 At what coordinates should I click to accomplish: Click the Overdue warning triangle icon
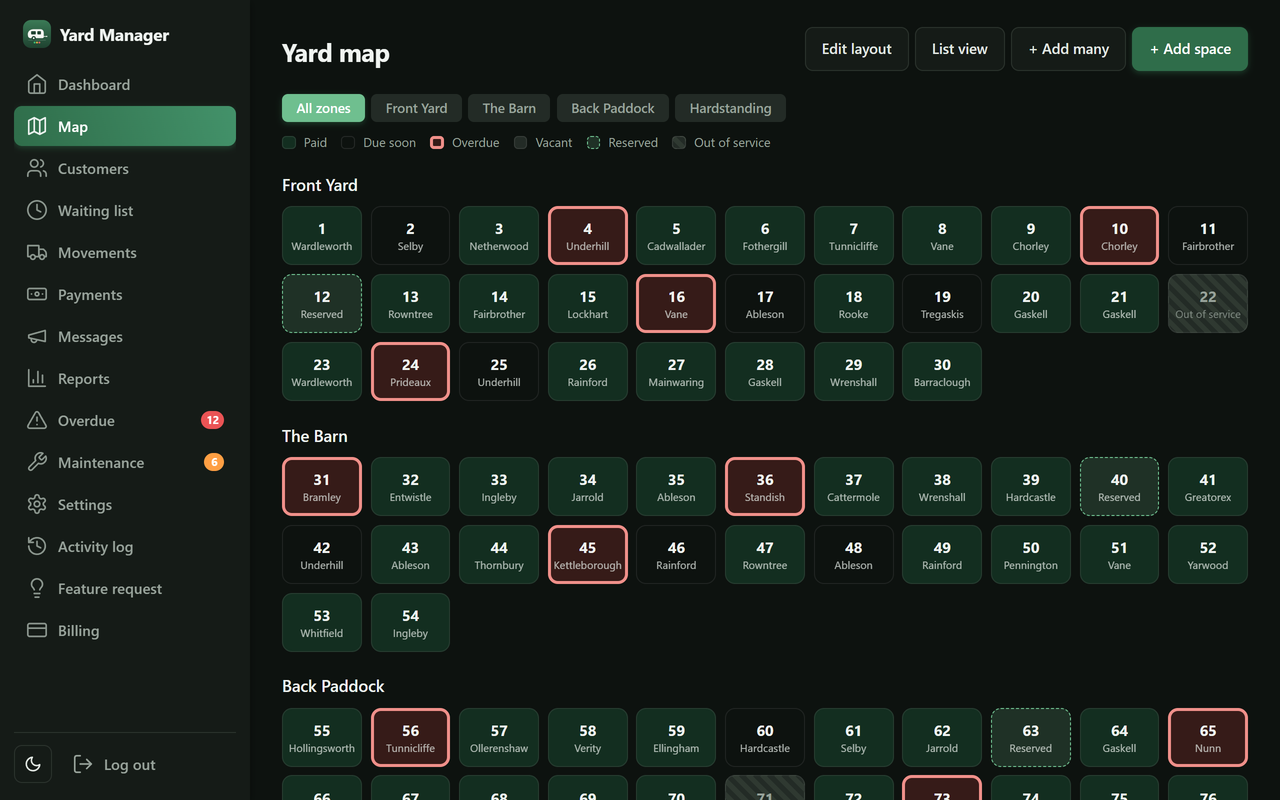coord(37,420)
